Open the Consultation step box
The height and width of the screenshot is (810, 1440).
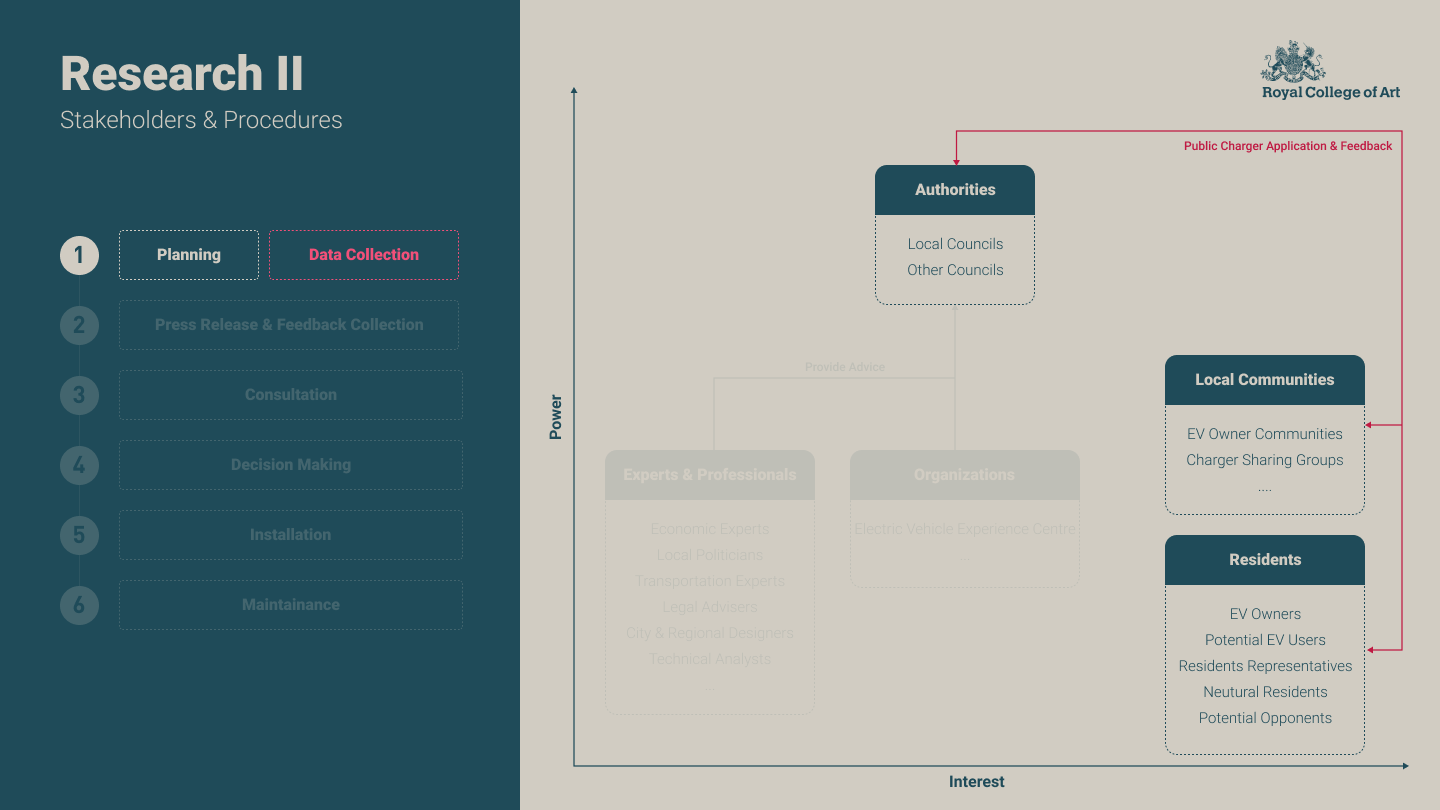coord(291,395)
